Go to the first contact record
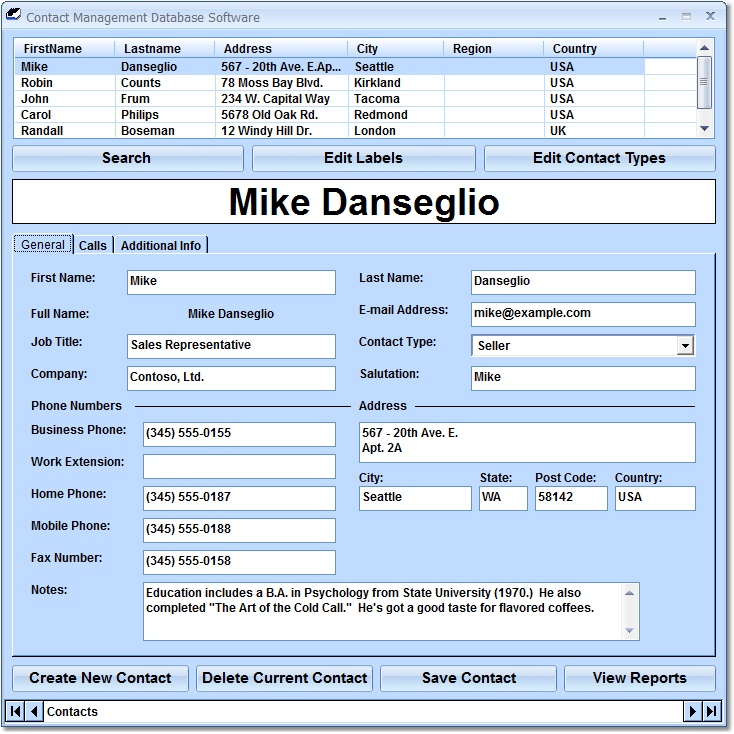 [x=15, y=711]
